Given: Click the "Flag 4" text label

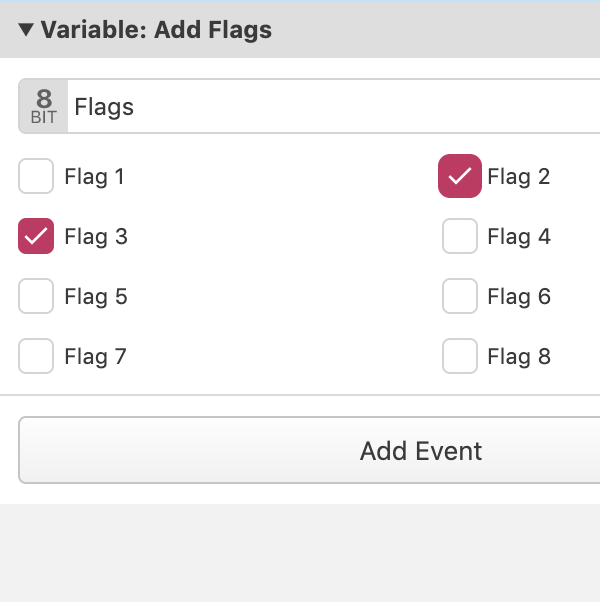Looking at the screenshot, I should [519, 237].
